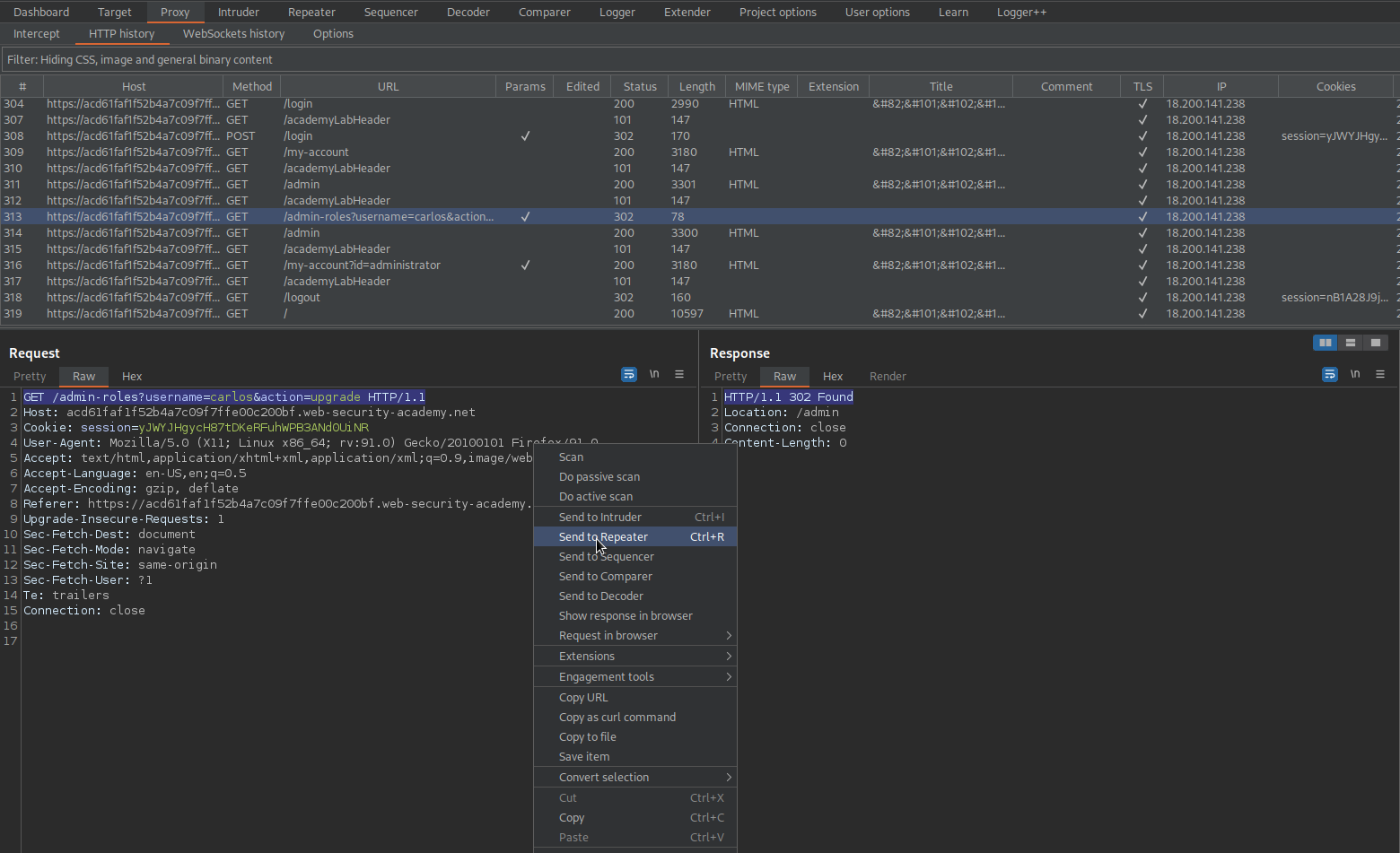This screenshot has height=853, width=1400.
Task: Sort history by Length column
Action: [x=696, y=86]
